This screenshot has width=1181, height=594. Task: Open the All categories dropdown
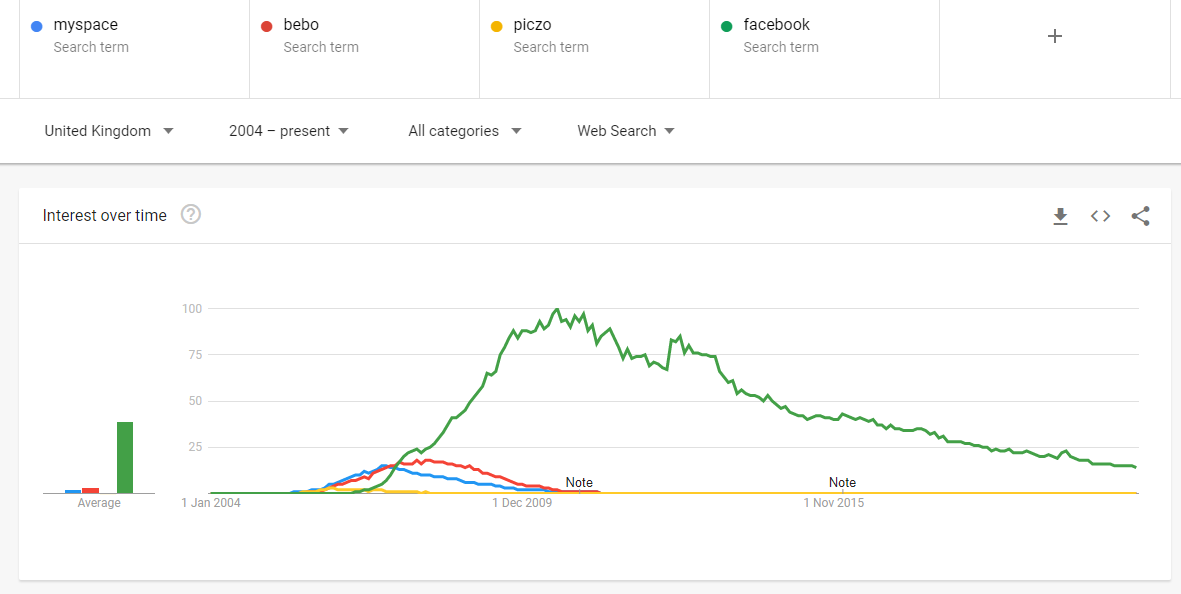tap(465, 131)
